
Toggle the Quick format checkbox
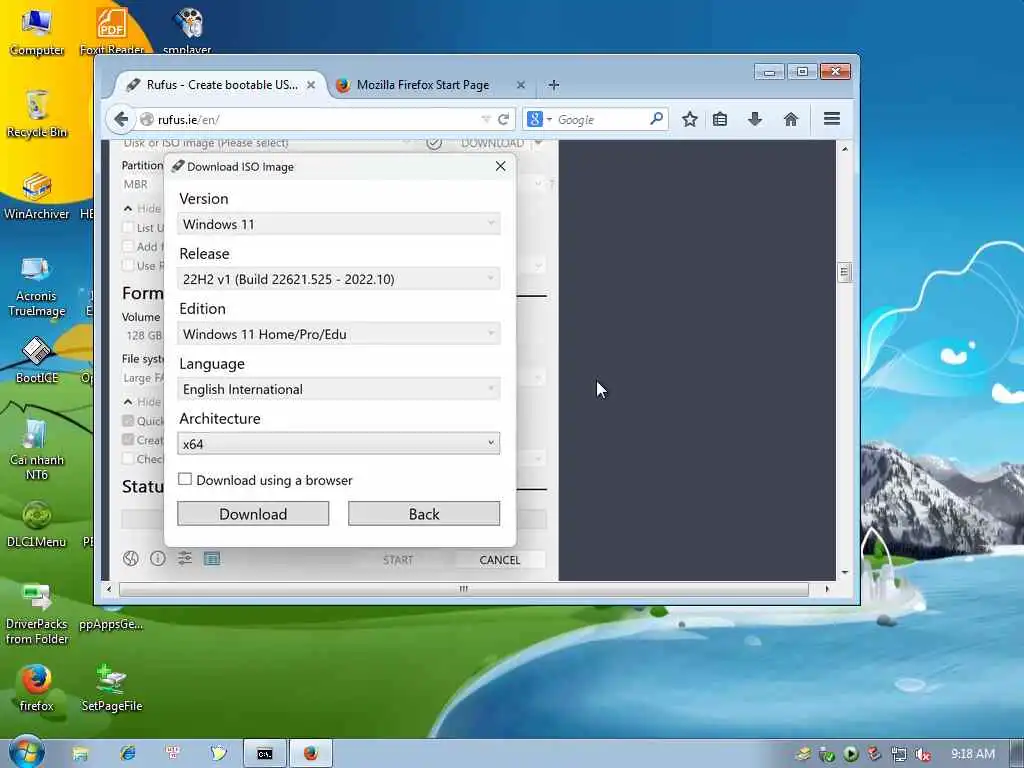click(x=128, y=421)
